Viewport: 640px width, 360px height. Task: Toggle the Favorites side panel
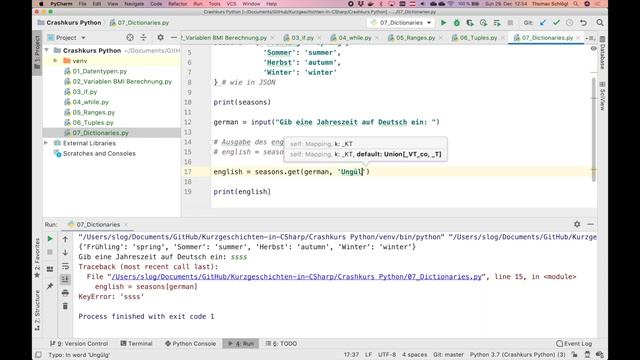tap(37, 258)
